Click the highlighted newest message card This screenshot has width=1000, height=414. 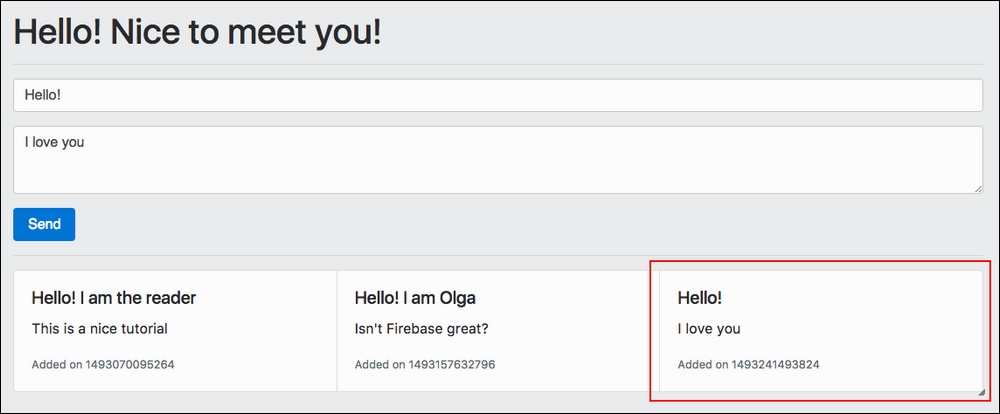821,331
